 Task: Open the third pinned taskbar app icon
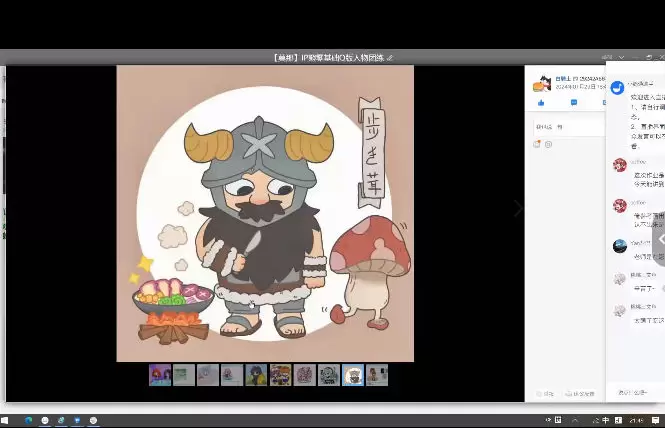pyautogui.click(x=61, y=420)
